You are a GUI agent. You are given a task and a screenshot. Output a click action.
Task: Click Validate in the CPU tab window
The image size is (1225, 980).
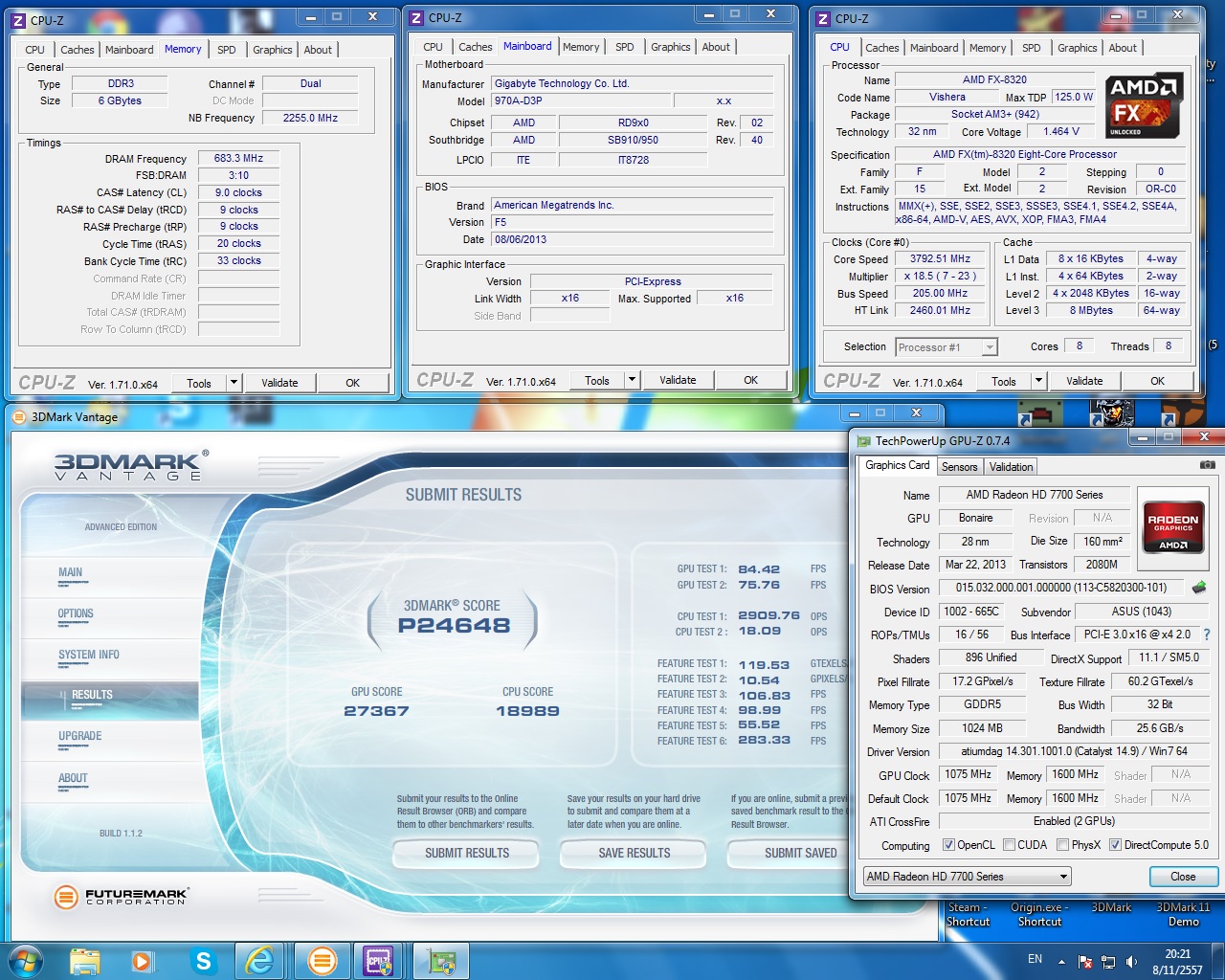tap(1084, 381)
